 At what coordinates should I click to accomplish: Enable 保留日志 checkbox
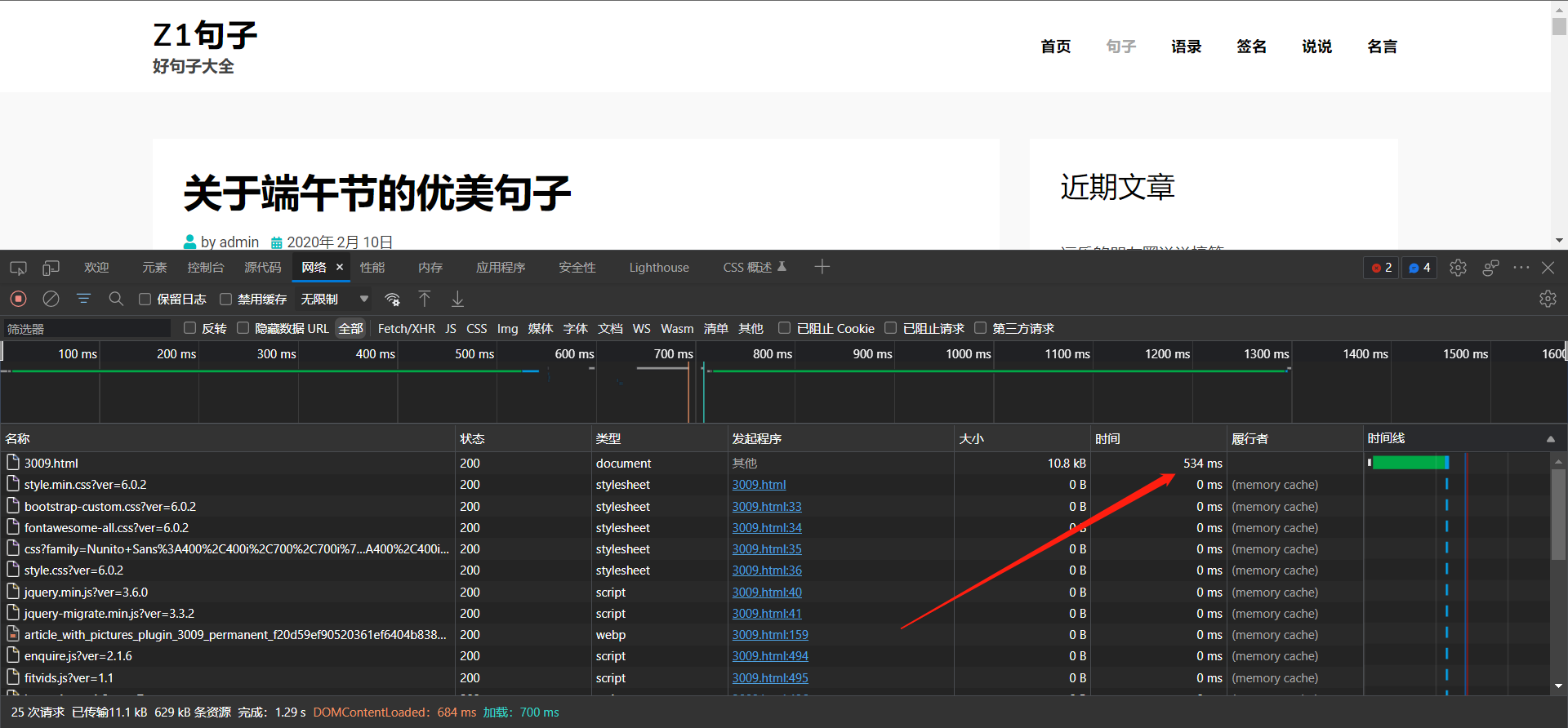coord(145,300)
